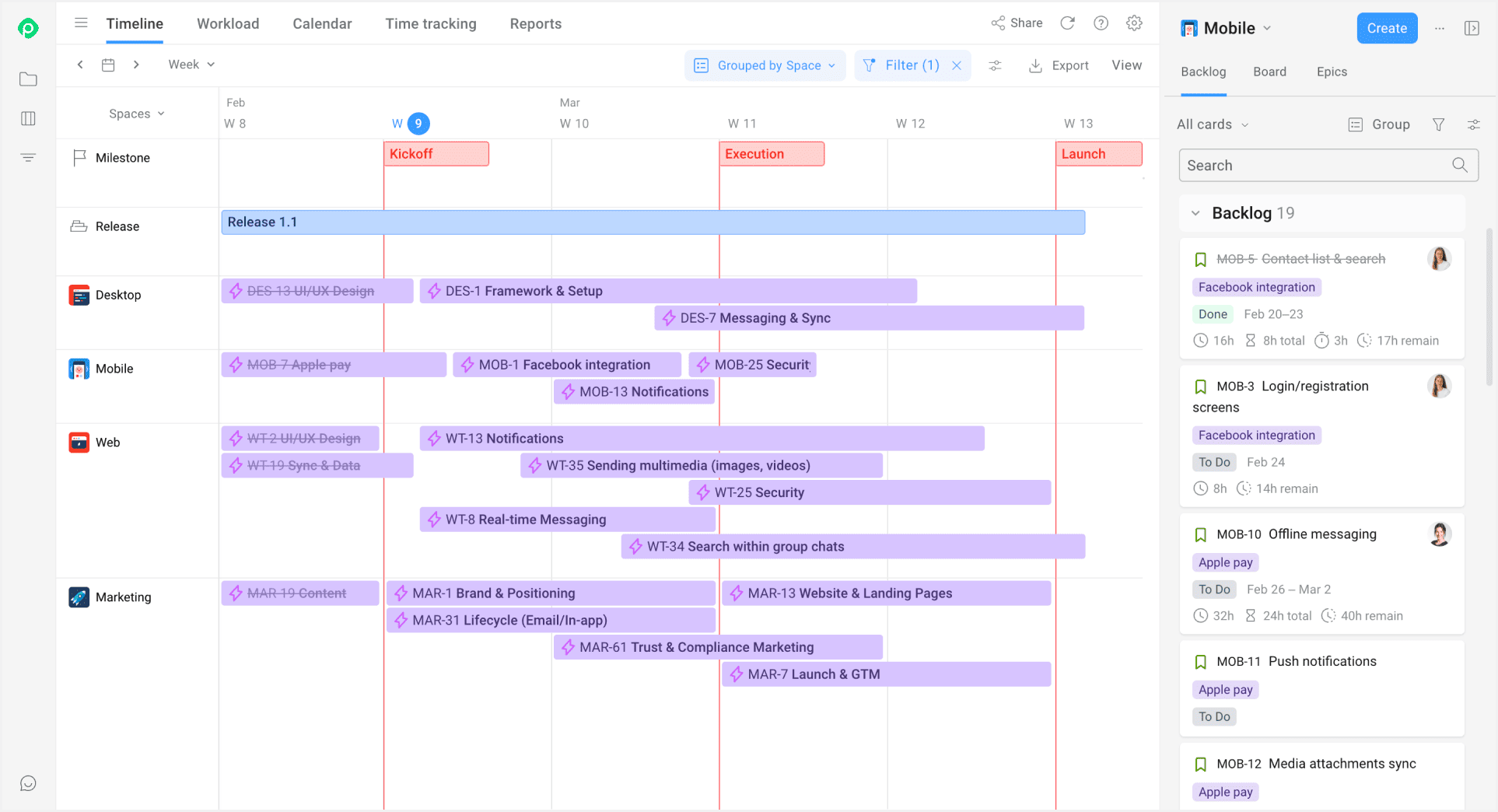Click the refresh icon in top bar
Image resolution: width=1498 pixels, height=812 pixels.
point(1067,23)
